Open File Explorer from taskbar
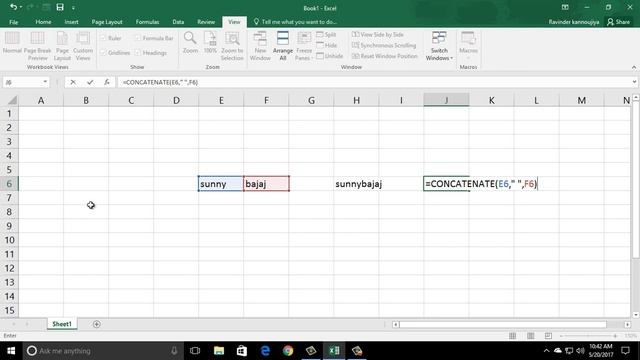 219,351
